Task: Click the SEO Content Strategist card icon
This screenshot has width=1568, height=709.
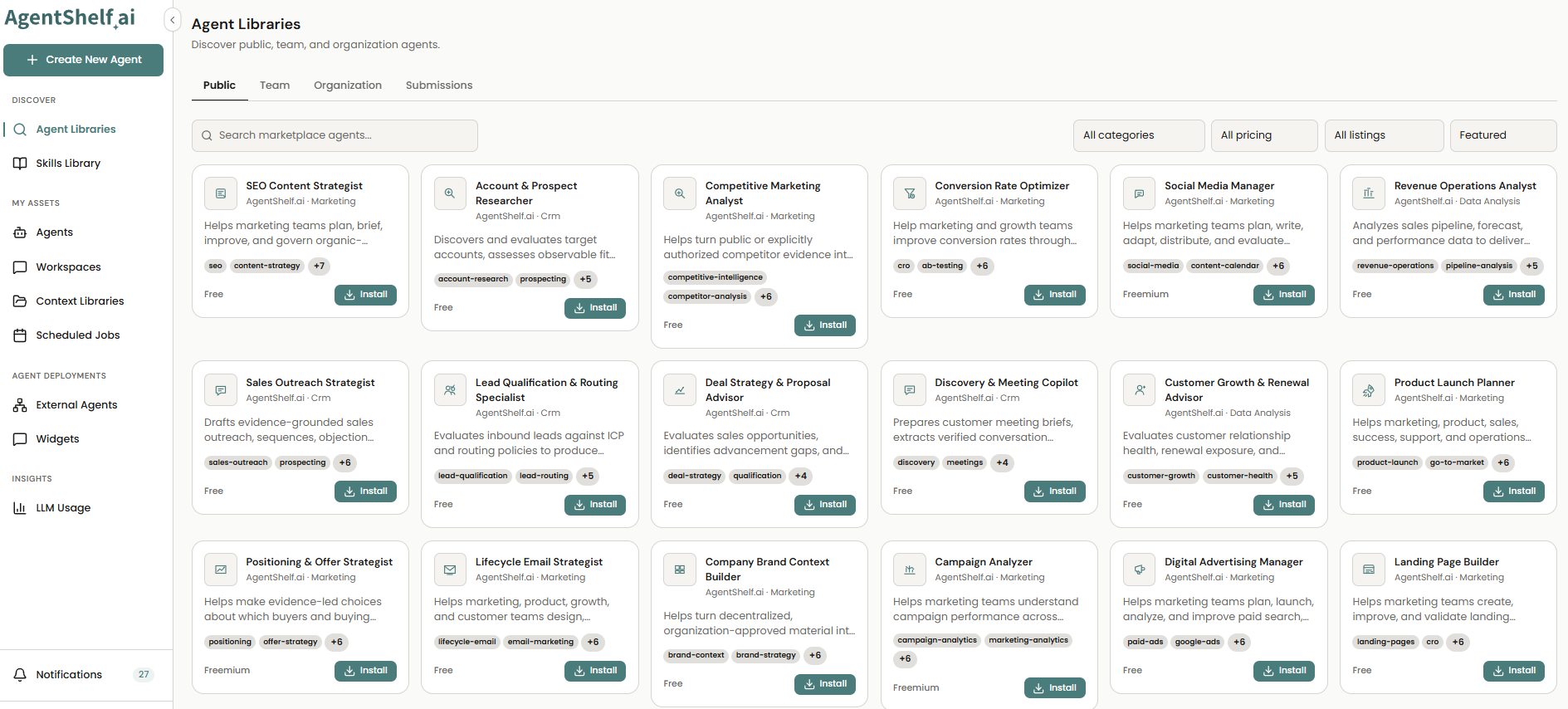Action: point(221,193)
